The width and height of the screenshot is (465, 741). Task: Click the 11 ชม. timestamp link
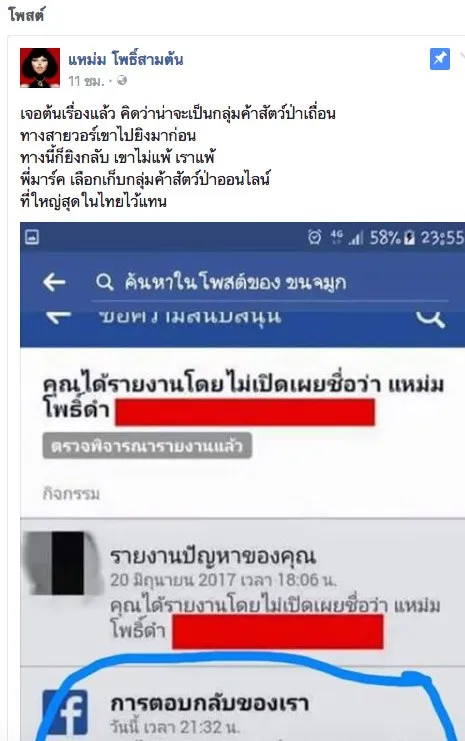(x=86, y=81)
